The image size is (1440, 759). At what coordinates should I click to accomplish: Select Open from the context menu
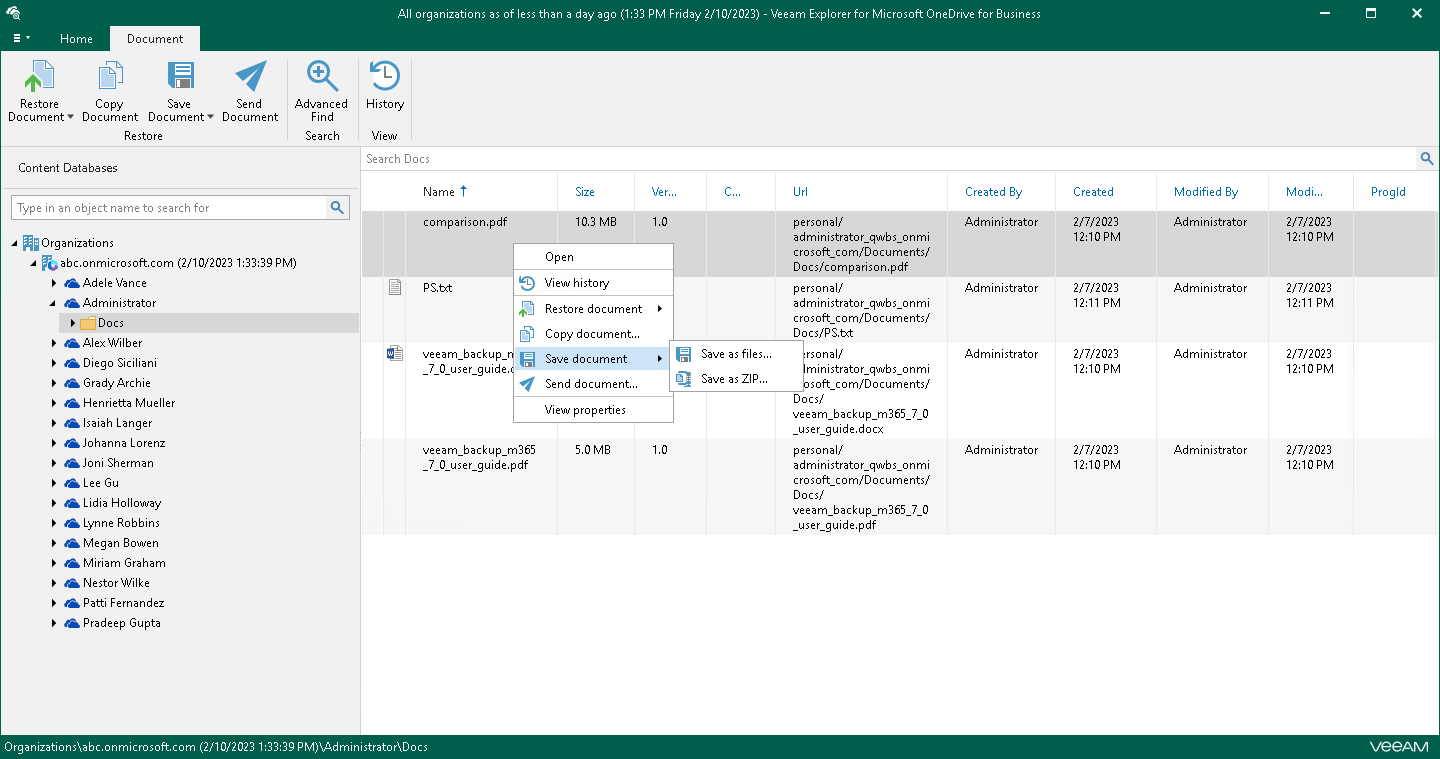point(560,257)
